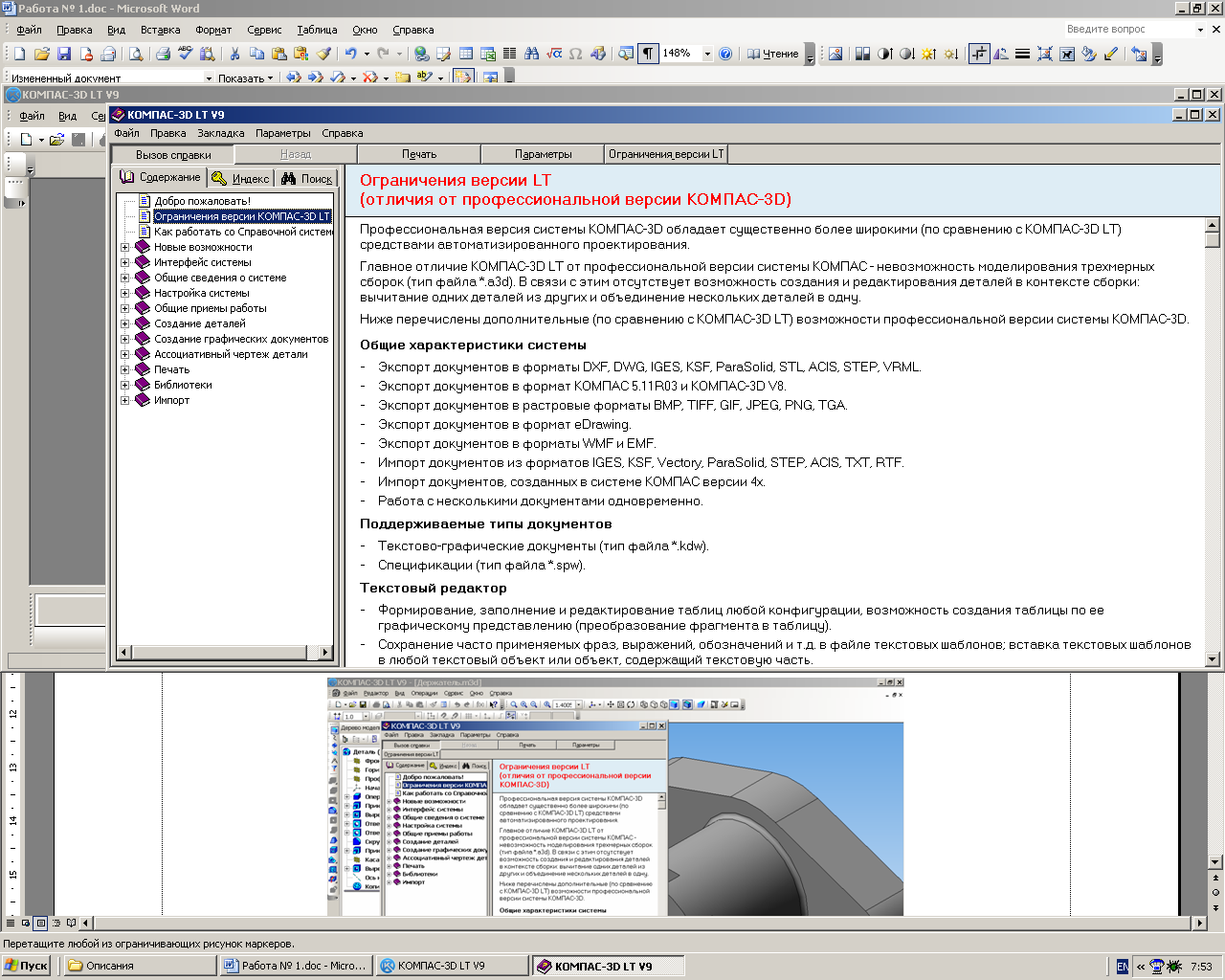This screenshot has height=980, width=1225.
Task: Click the EN language indicator in tray
Action: (1123, 967)
